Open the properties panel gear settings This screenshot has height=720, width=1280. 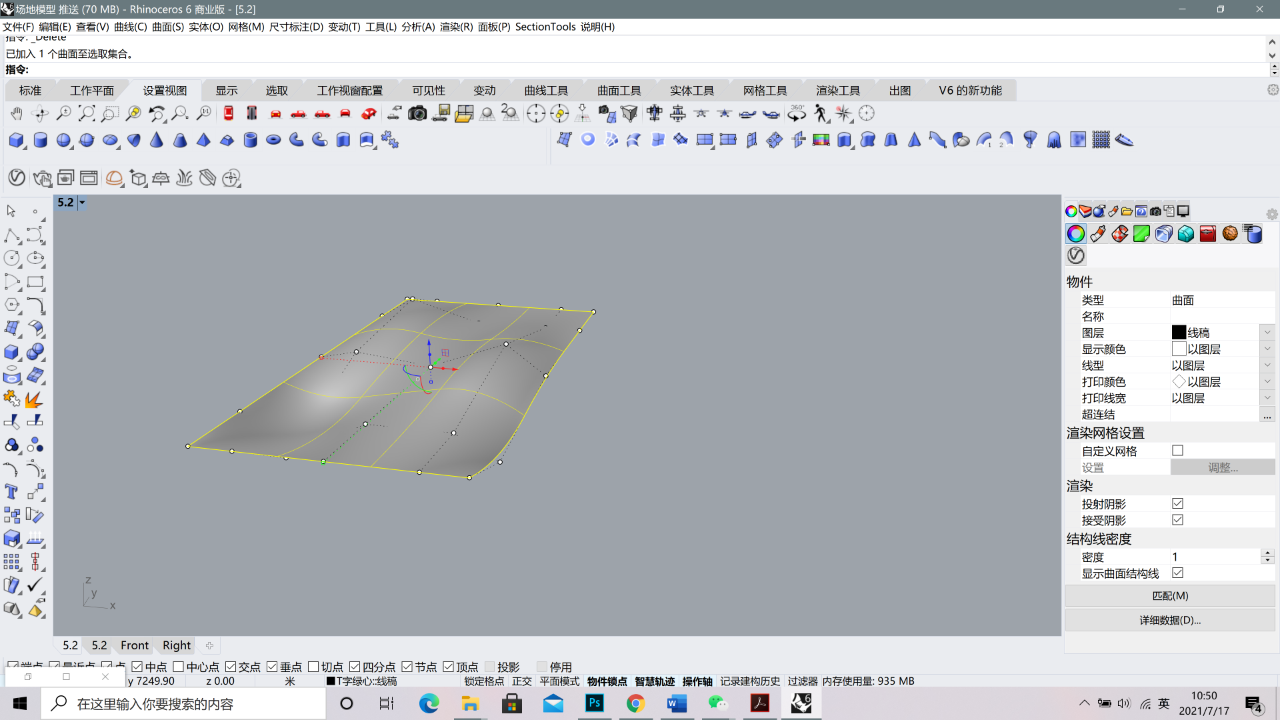coord(1272,214)
